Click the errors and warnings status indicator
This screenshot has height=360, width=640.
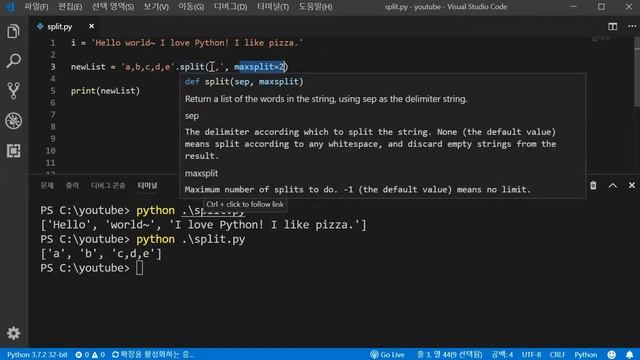[x=90, y=355]
